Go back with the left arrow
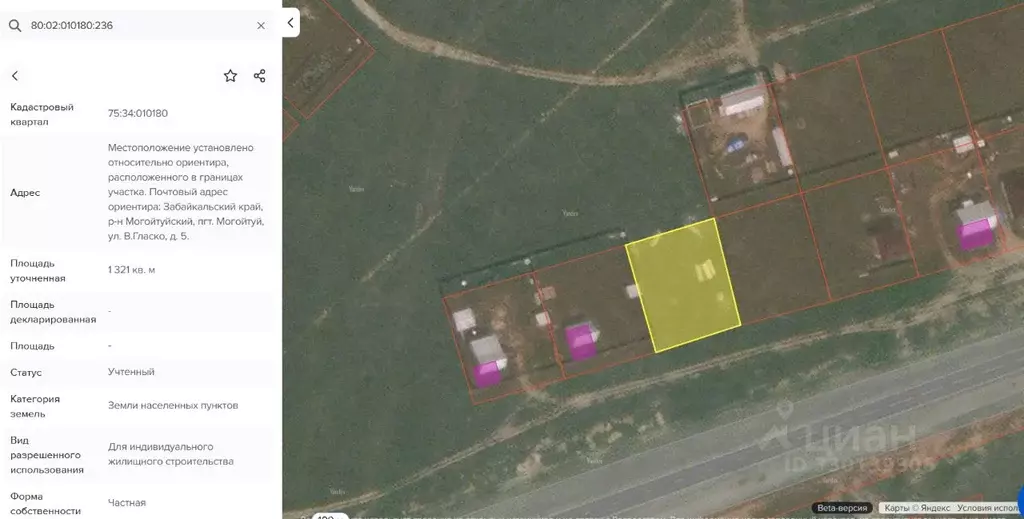Viewport: 1024px width, 519px height. (15, 76)
